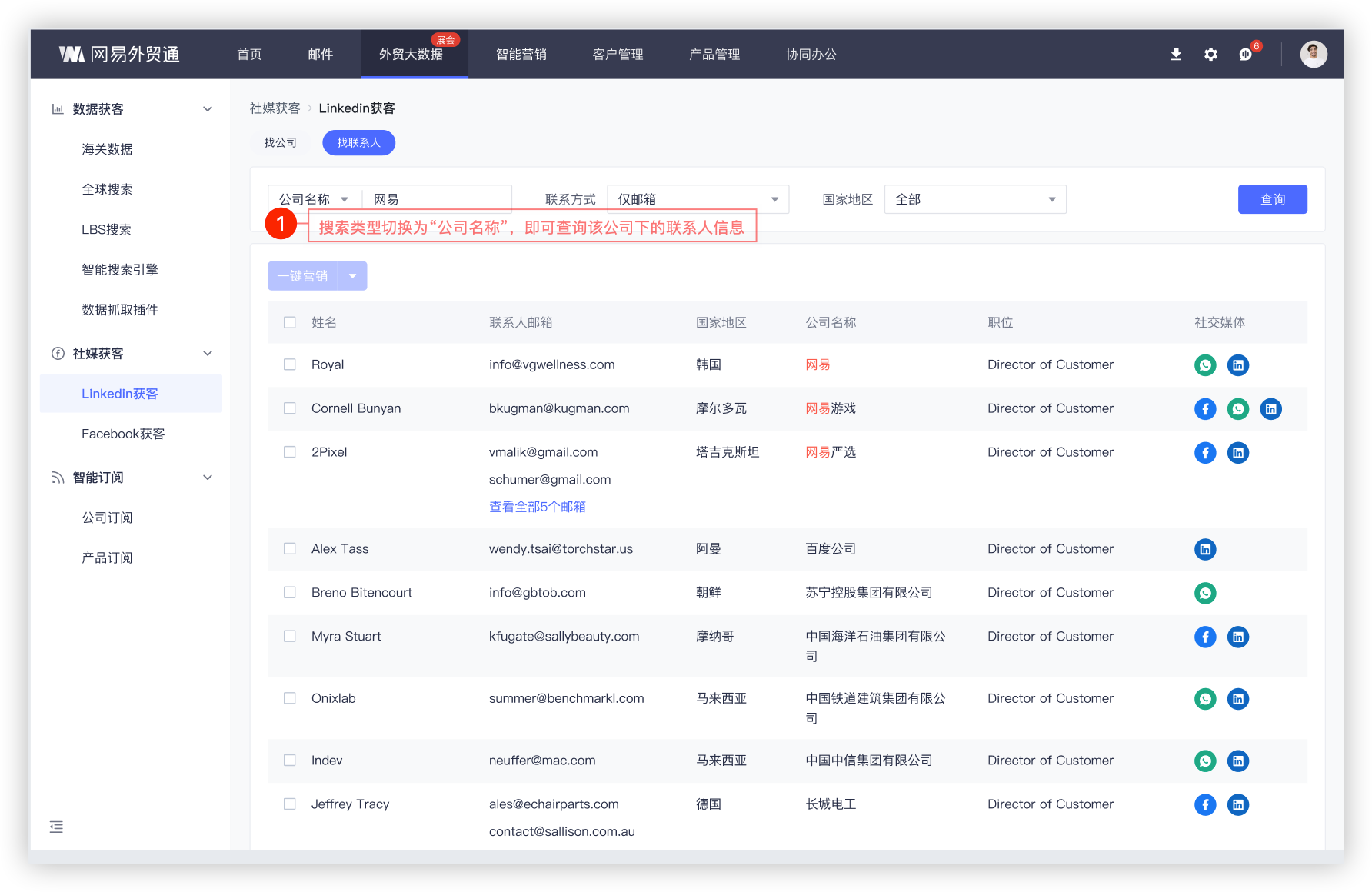Open 海关数据 in sidebar
1372x892 pixels.
108,149
